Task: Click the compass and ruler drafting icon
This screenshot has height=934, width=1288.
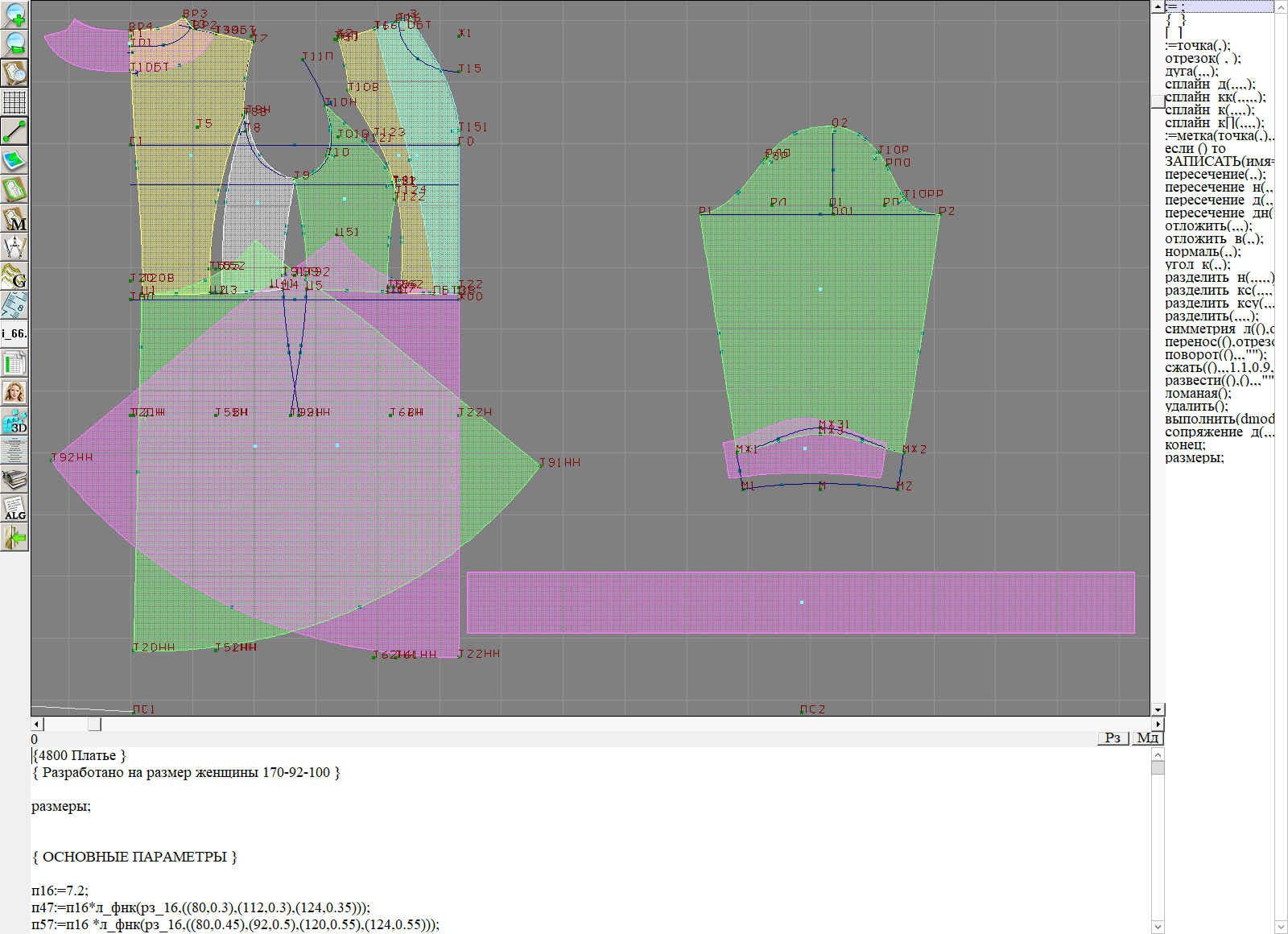Action: (x=14, y=247)
